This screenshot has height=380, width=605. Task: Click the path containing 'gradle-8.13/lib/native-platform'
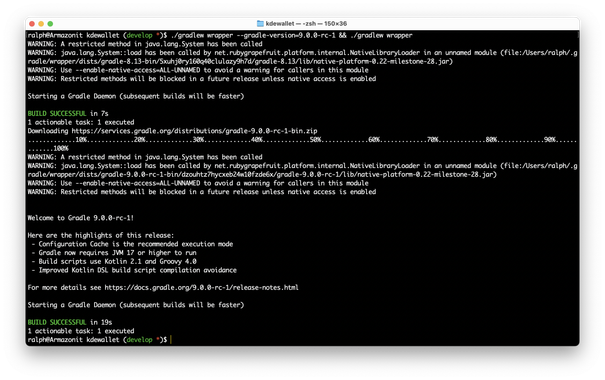point(240,61)
